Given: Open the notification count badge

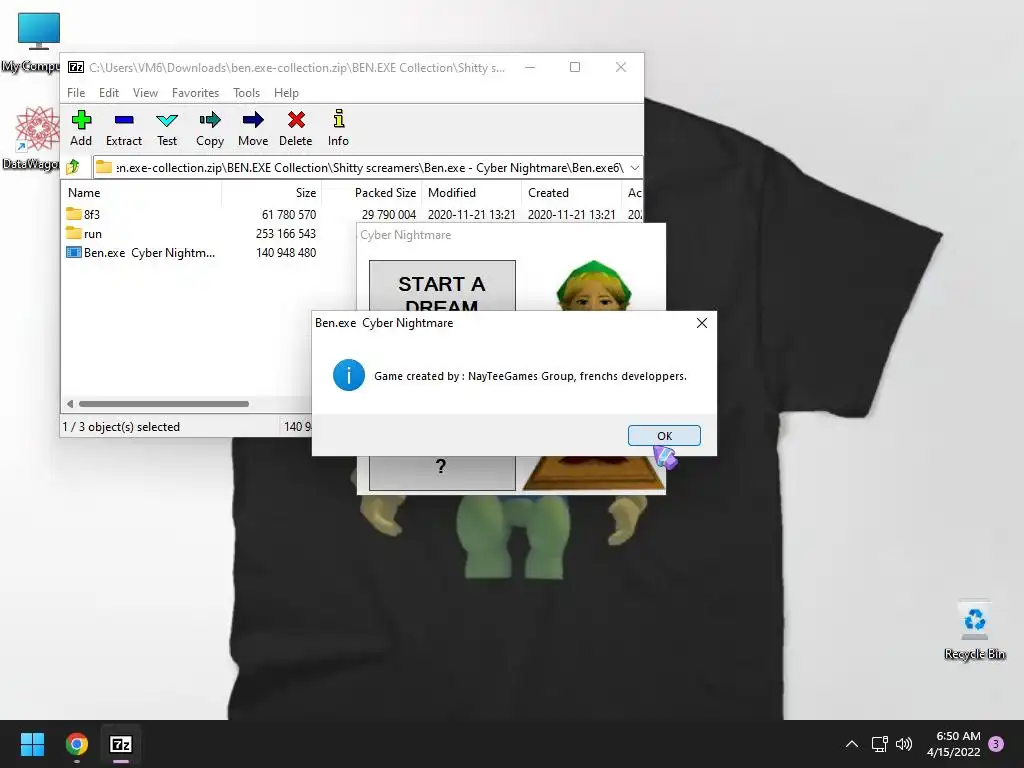Looking at the screenshot, I should (996, 744).
